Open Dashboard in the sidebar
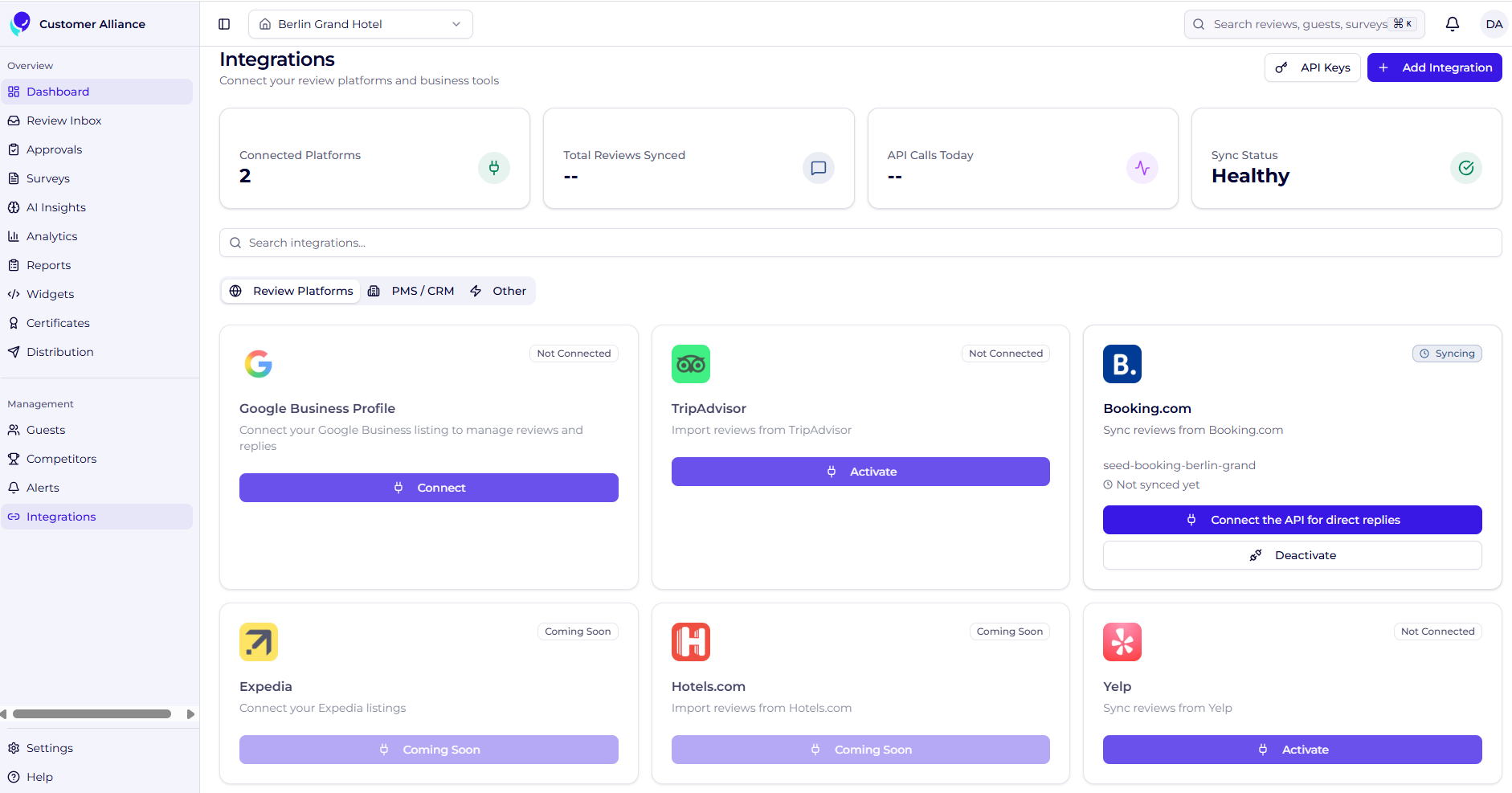This screenshot has width=1512, height=793. [97, 92]
